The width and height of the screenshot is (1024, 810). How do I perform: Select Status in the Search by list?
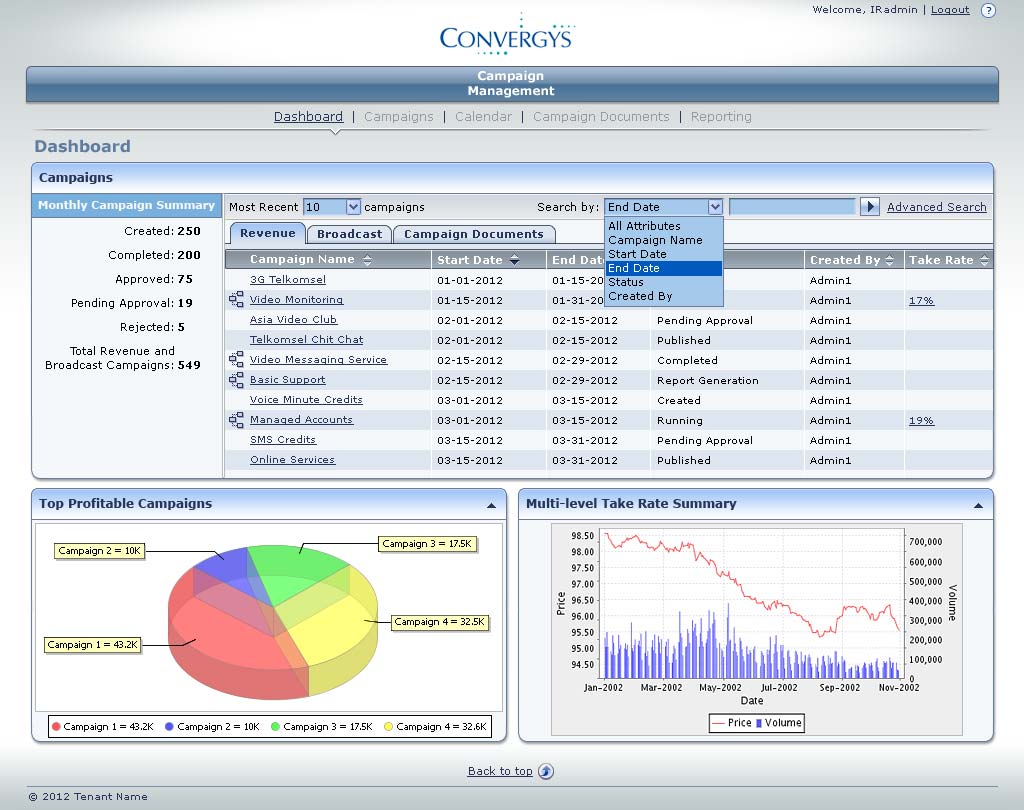626,282
